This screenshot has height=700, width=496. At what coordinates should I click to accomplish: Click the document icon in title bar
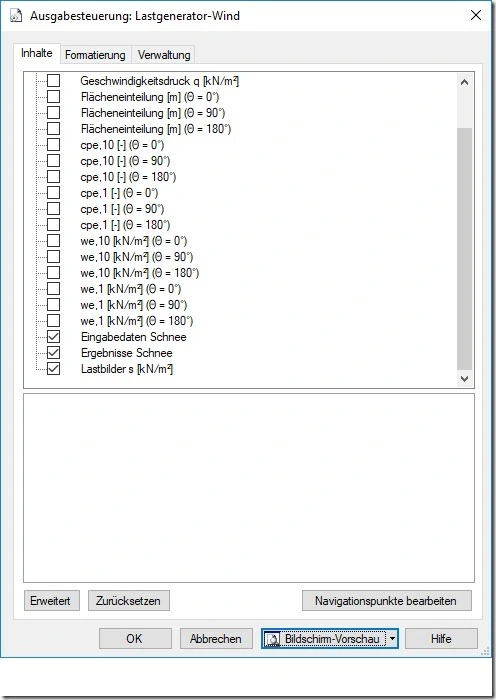[16, 16]
